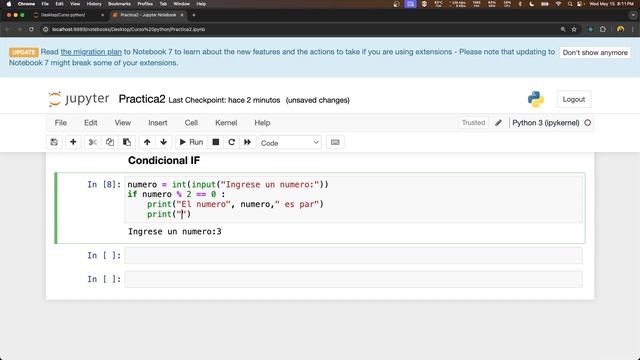This screenshot has width=640, height=360.
Task: Open Spotlight search in menu bar
Action: pyautogui.click(x=570, y=4)
